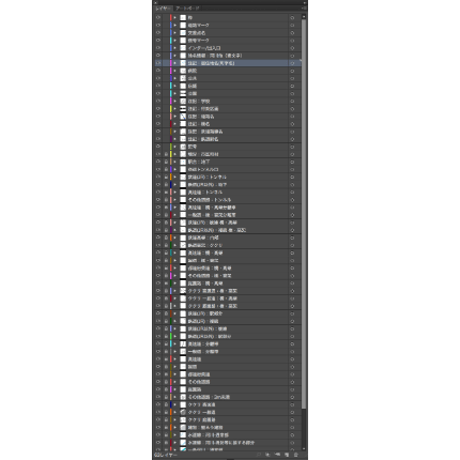Switch to the アートボード tab
Screen dimensions: 460x460
[187, 8]
